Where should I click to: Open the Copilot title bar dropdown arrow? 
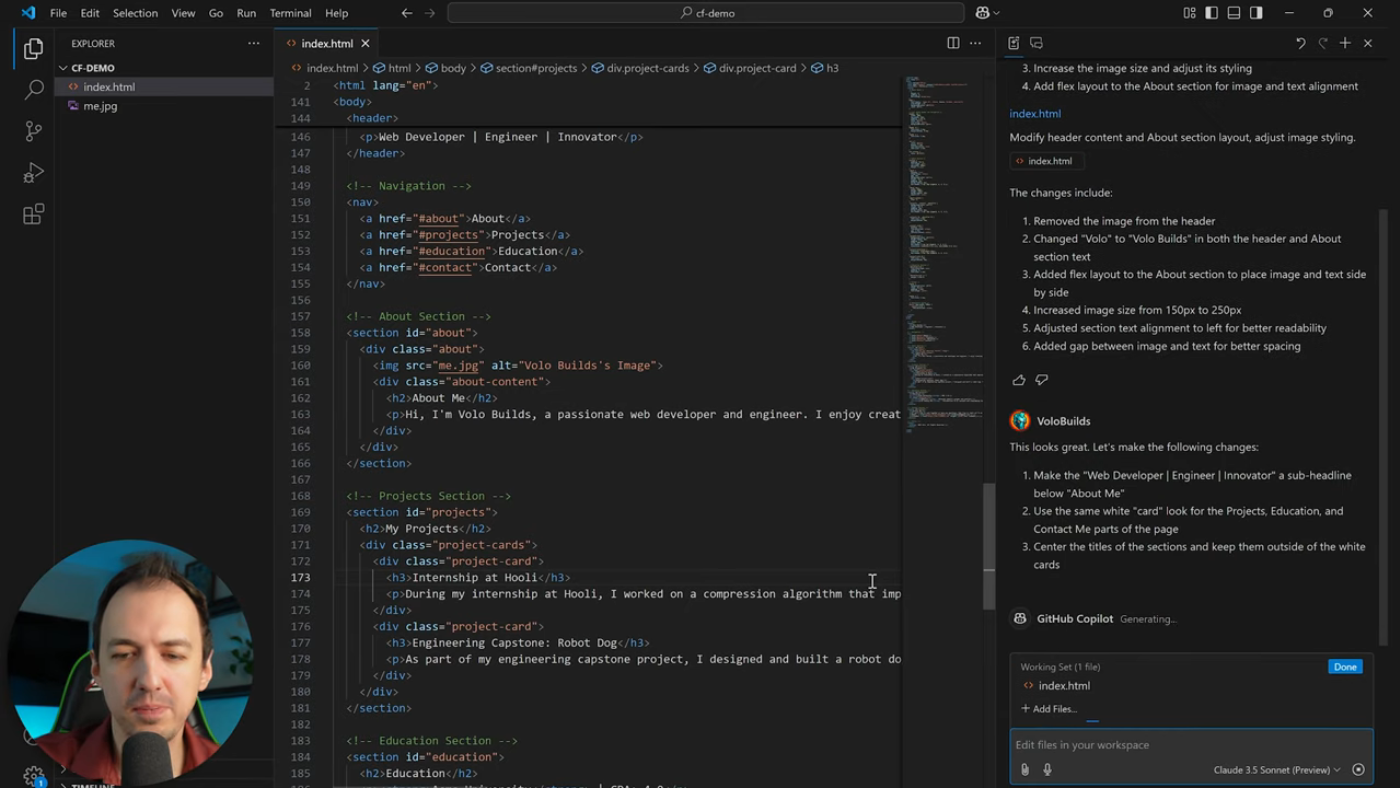click(997, 13)
